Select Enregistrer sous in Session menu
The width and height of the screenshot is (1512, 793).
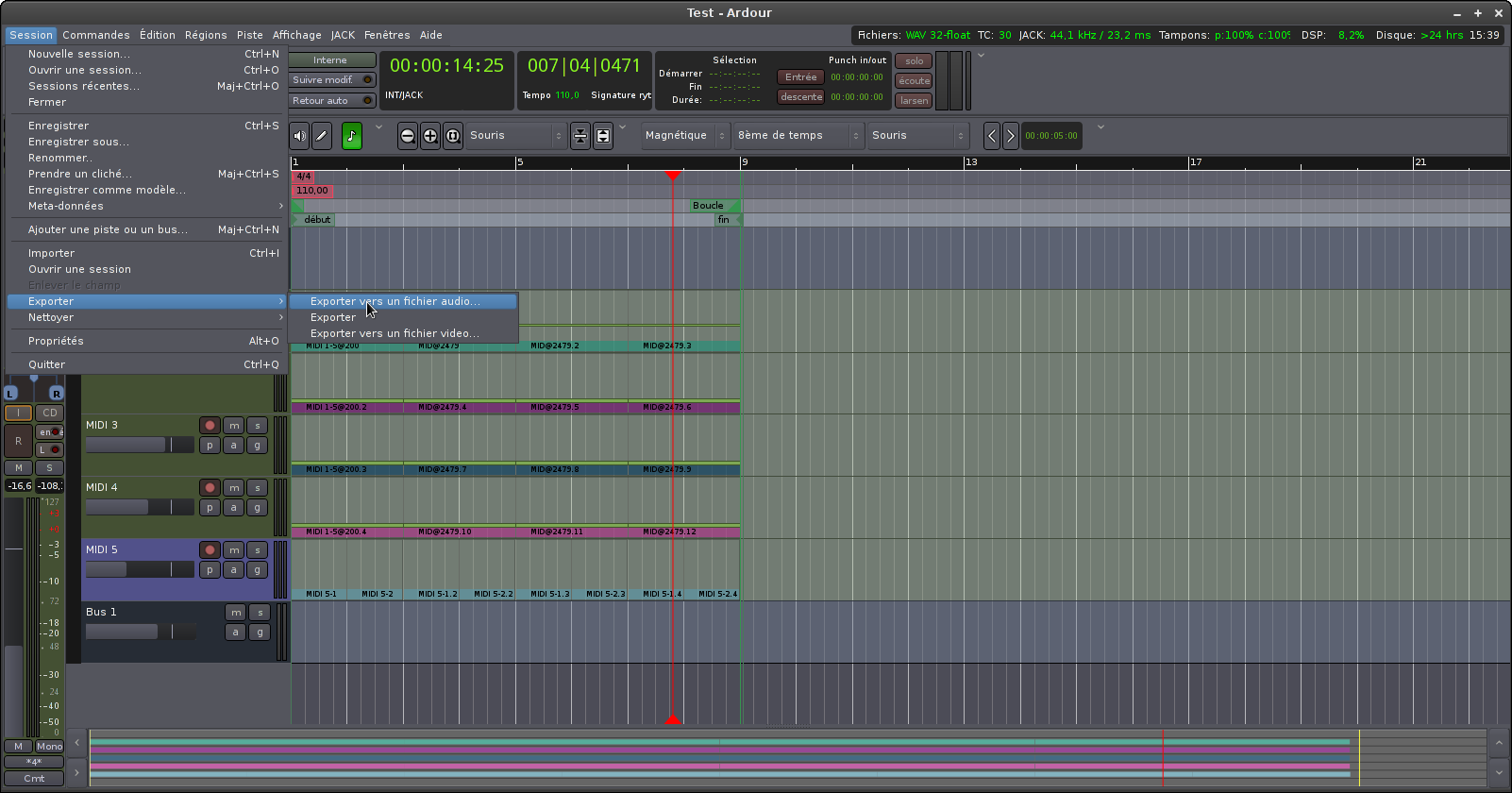coord(79,142)
